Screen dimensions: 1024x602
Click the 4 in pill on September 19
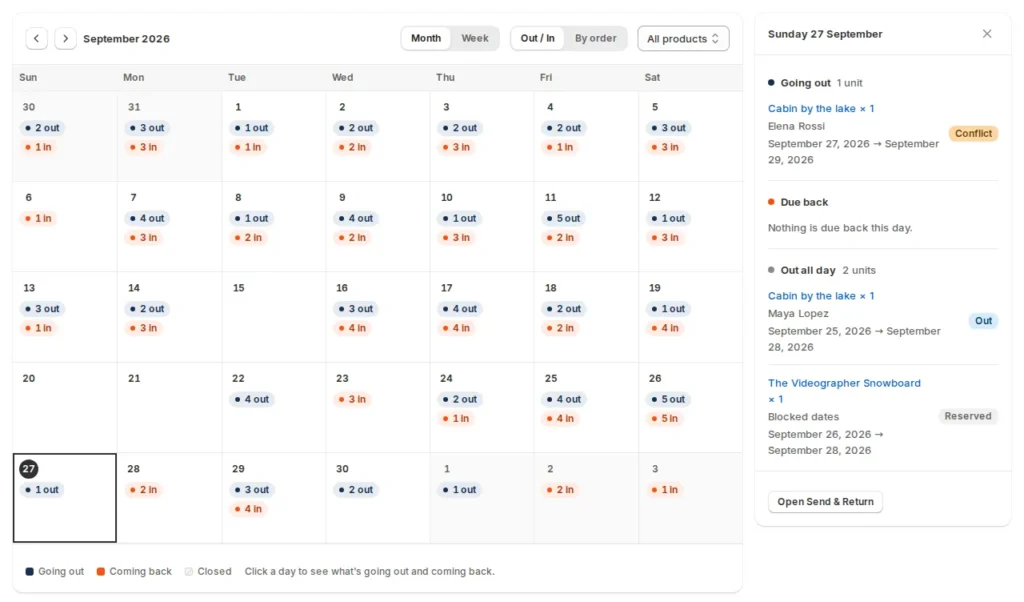pos(665,328)
